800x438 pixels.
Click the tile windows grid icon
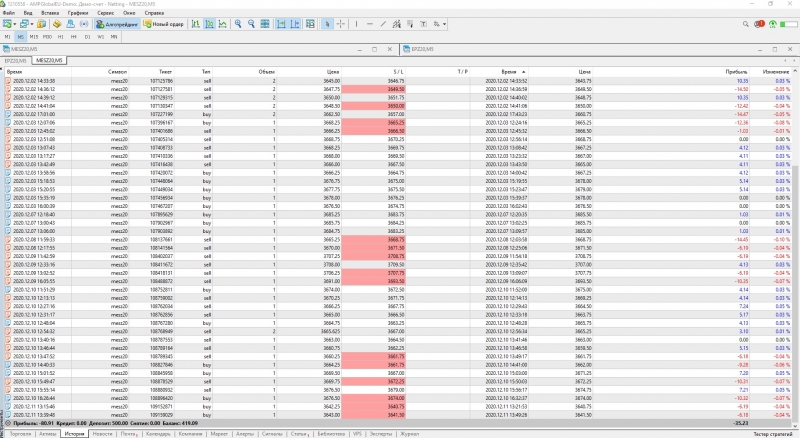tap(265, 24)
